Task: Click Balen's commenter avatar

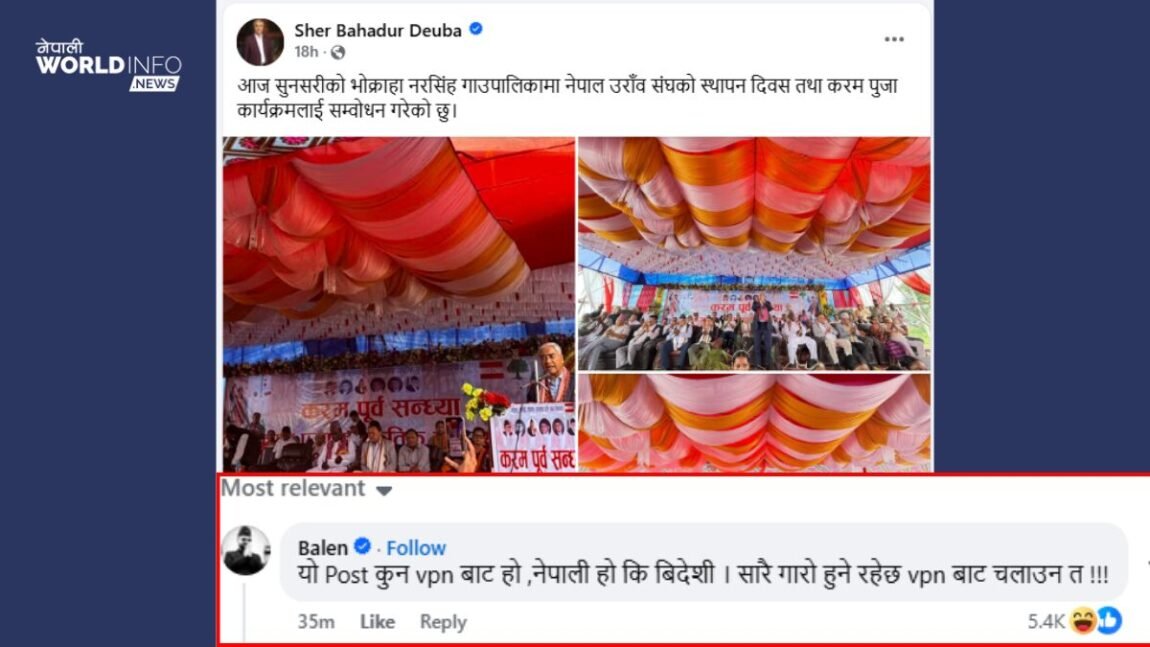Action: coord(246,550)
